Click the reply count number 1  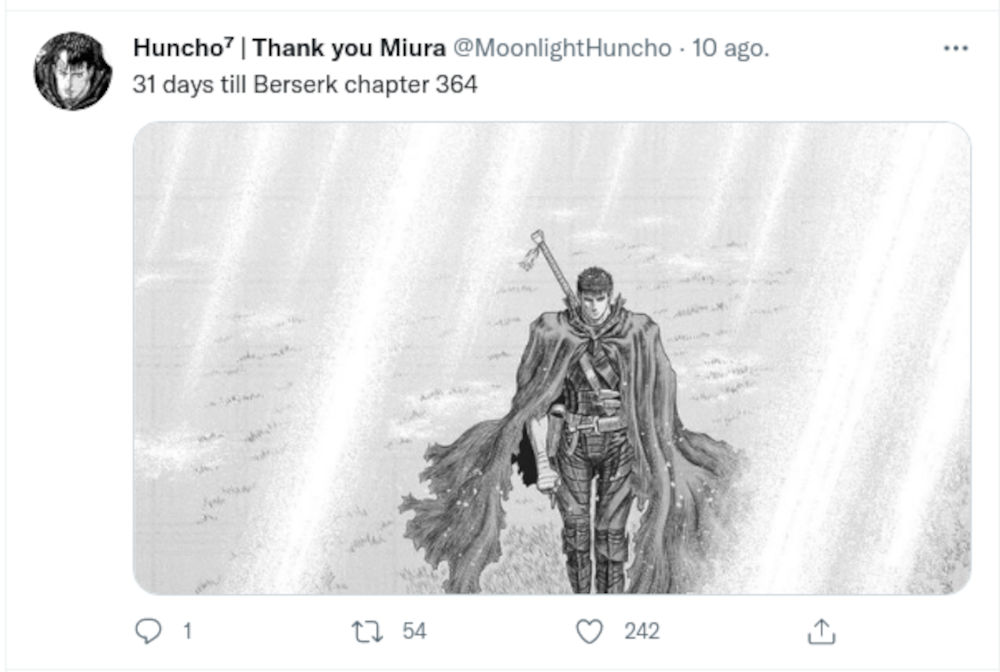186,631
